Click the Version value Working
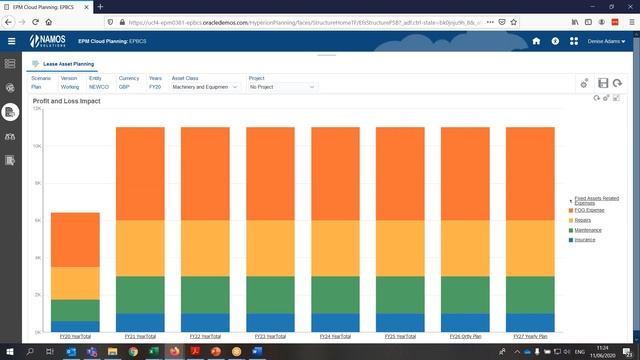The height and width of the screenshot is (360, 640). pyautogui.click(x=70, y=87)
